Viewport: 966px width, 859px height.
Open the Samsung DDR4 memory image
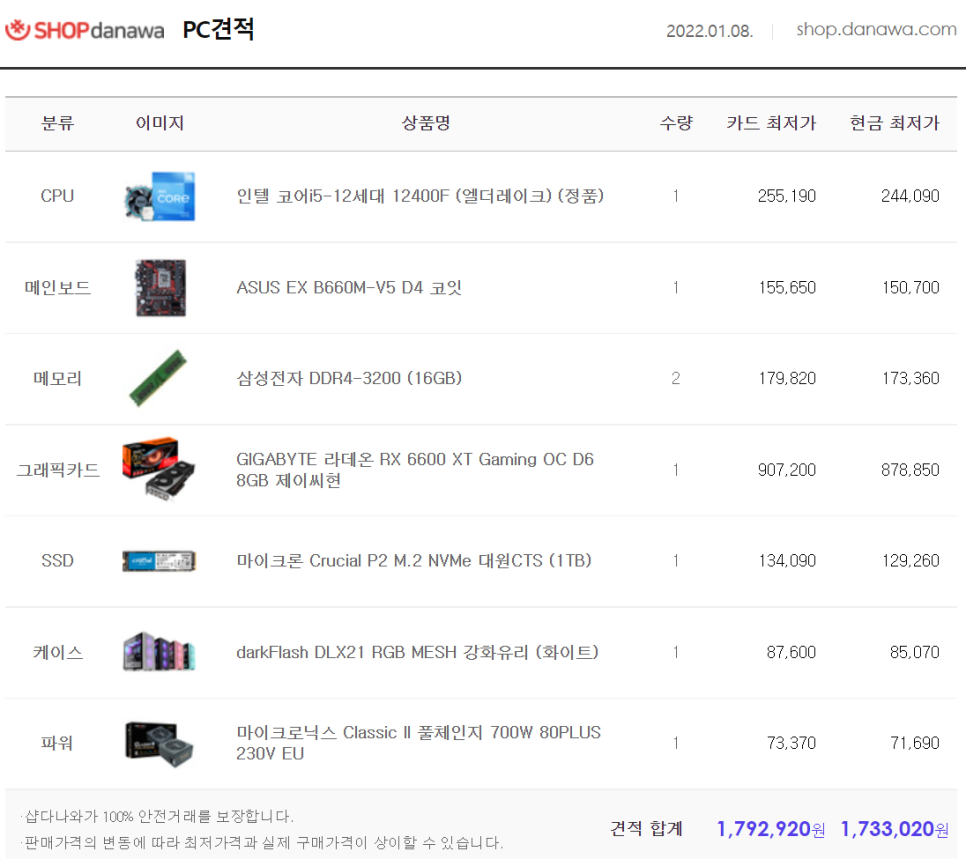coord(159,378)
